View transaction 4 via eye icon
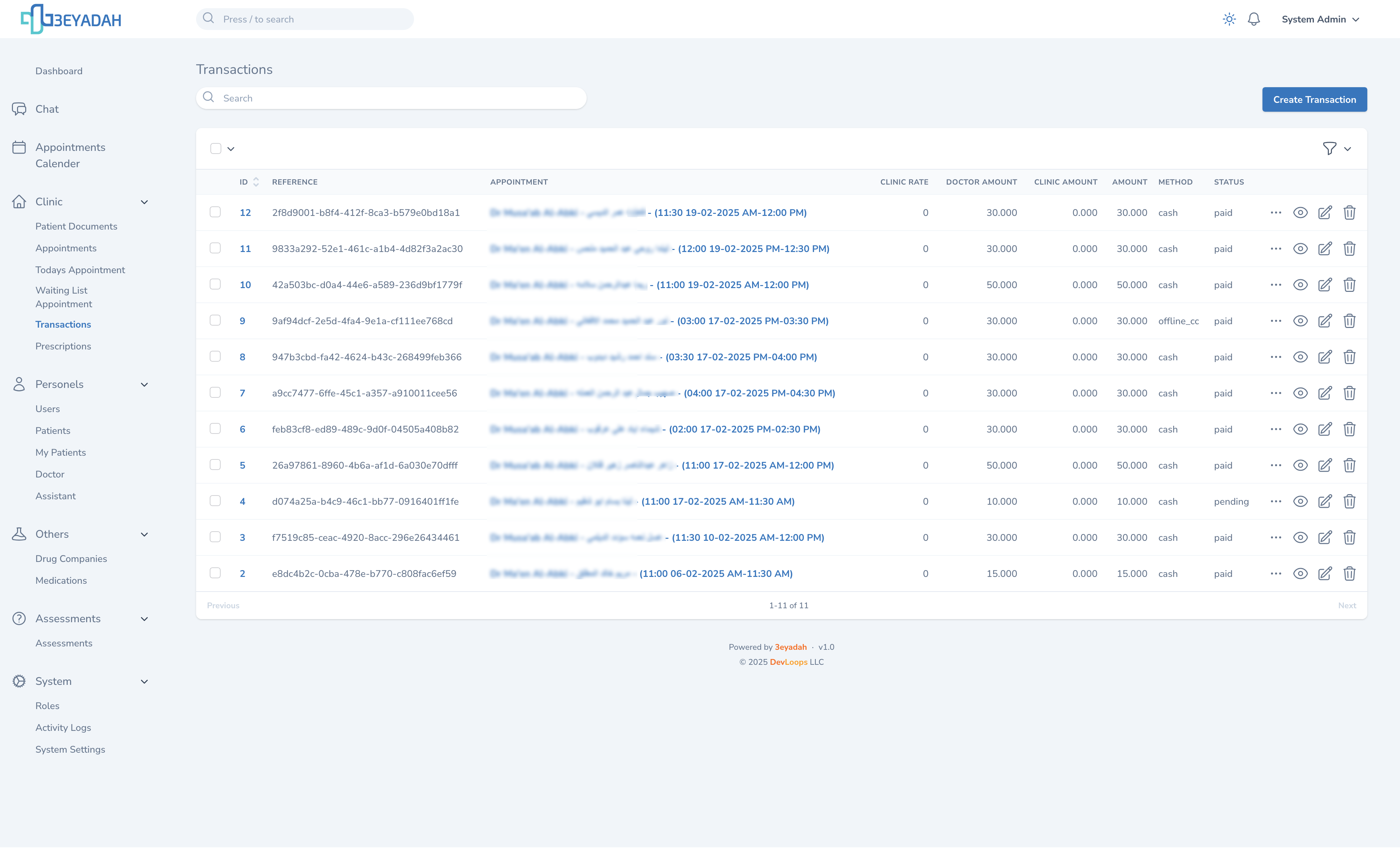The height and width of the screenshot is (848, 1400). coord(1300,501)
